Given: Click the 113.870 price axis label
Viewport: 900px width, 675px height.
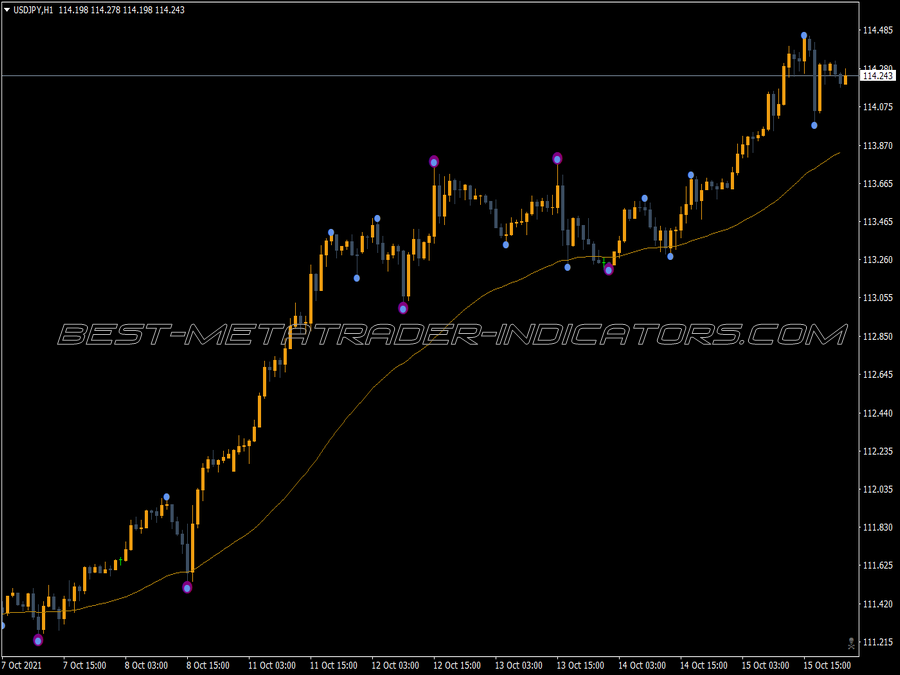Looking at the screenshot, I should [878, 146].
